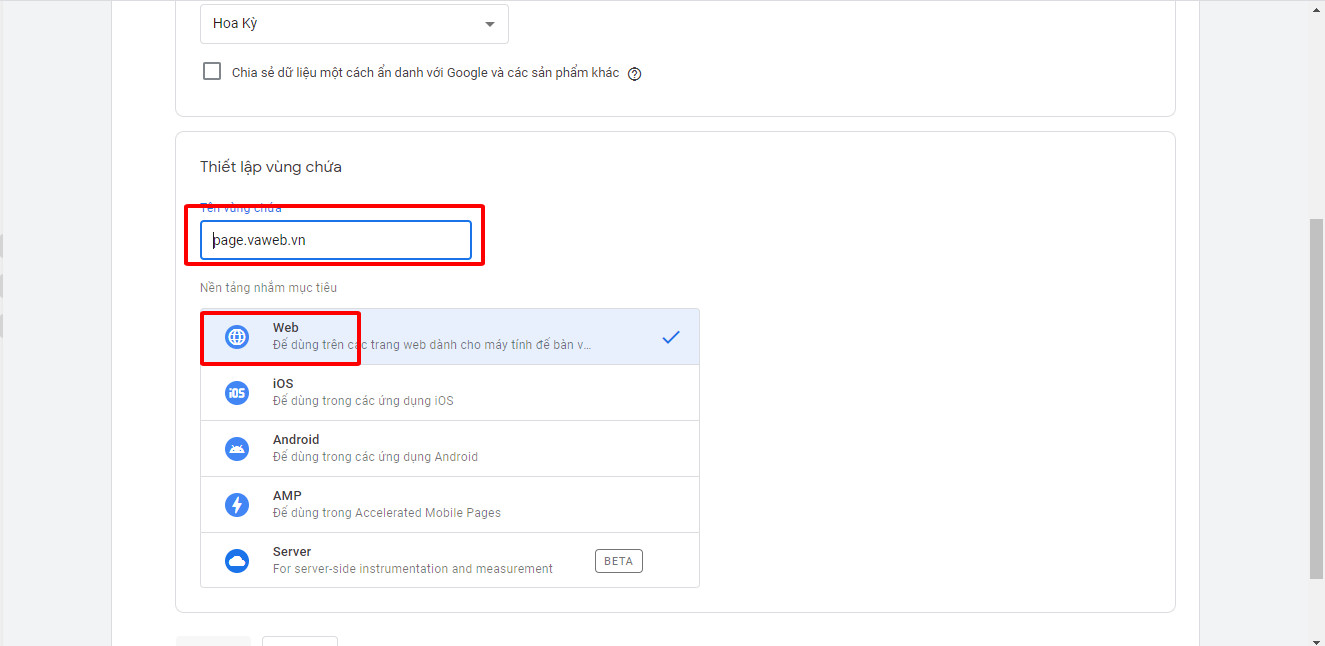The height and width of the screenshot is (646, 1325).
Task: Select the Web globe icon
Action: 237,337
